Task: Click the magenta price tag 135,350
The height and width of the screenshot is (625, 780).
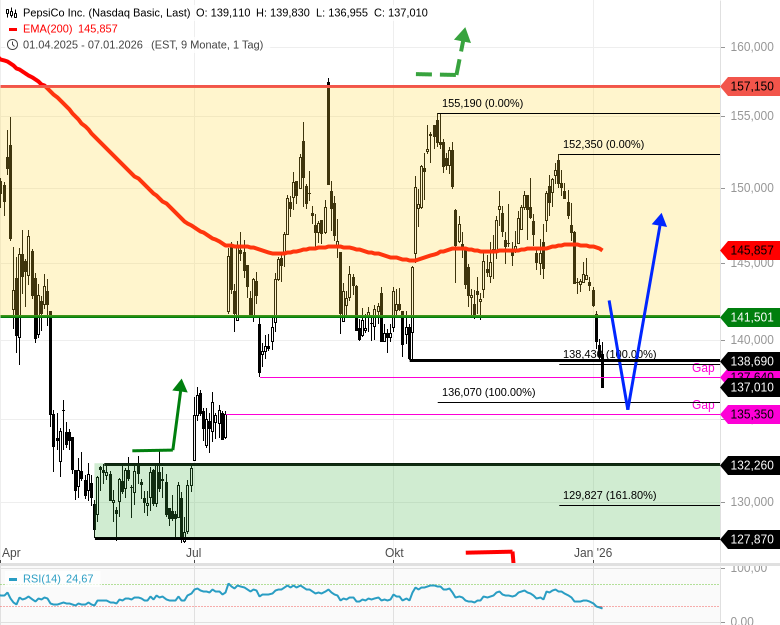Action: (x=751, y=414)
